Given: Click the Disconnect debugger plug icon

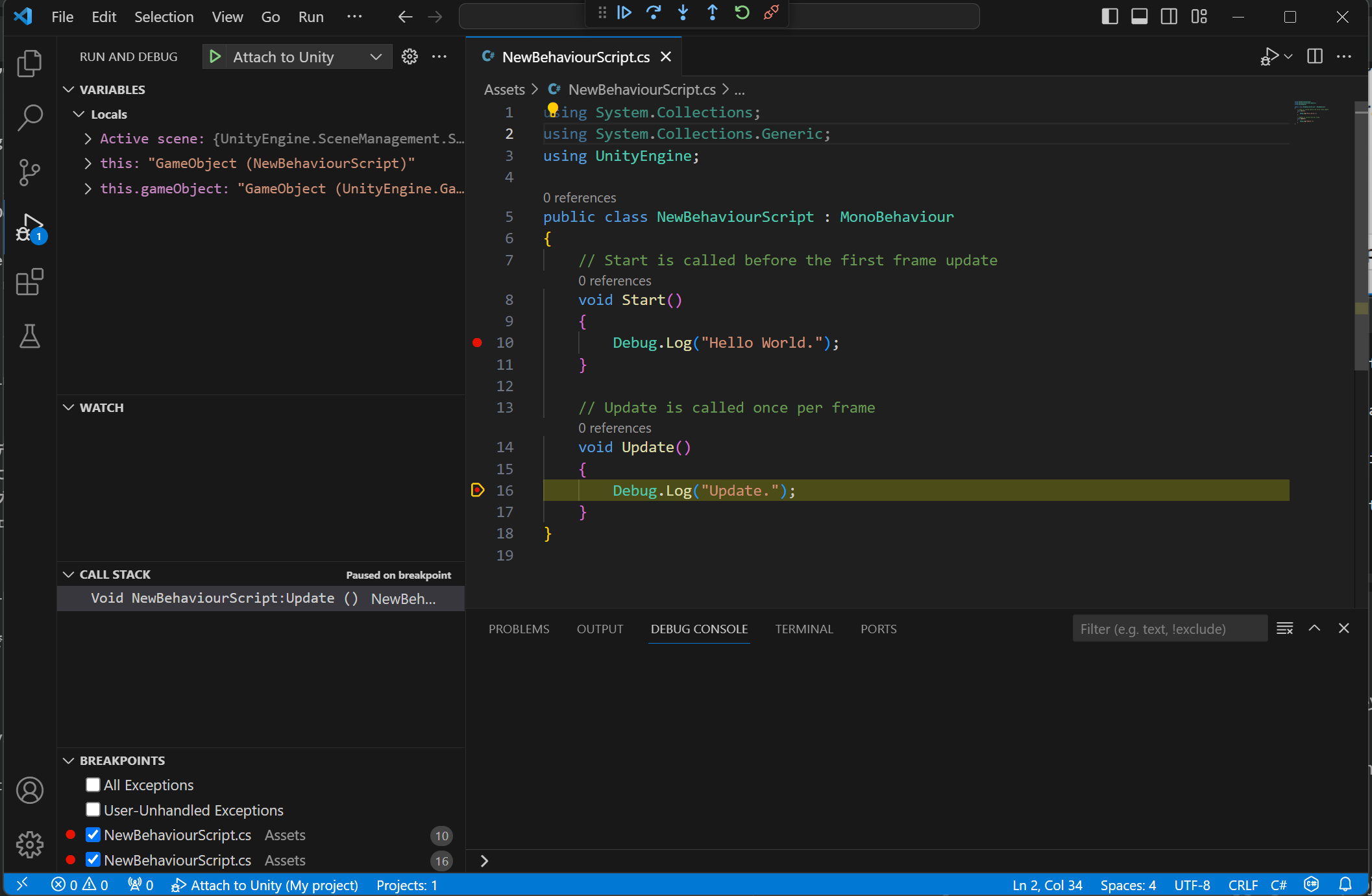Looking at the screenshot, I should coord(771,12).
